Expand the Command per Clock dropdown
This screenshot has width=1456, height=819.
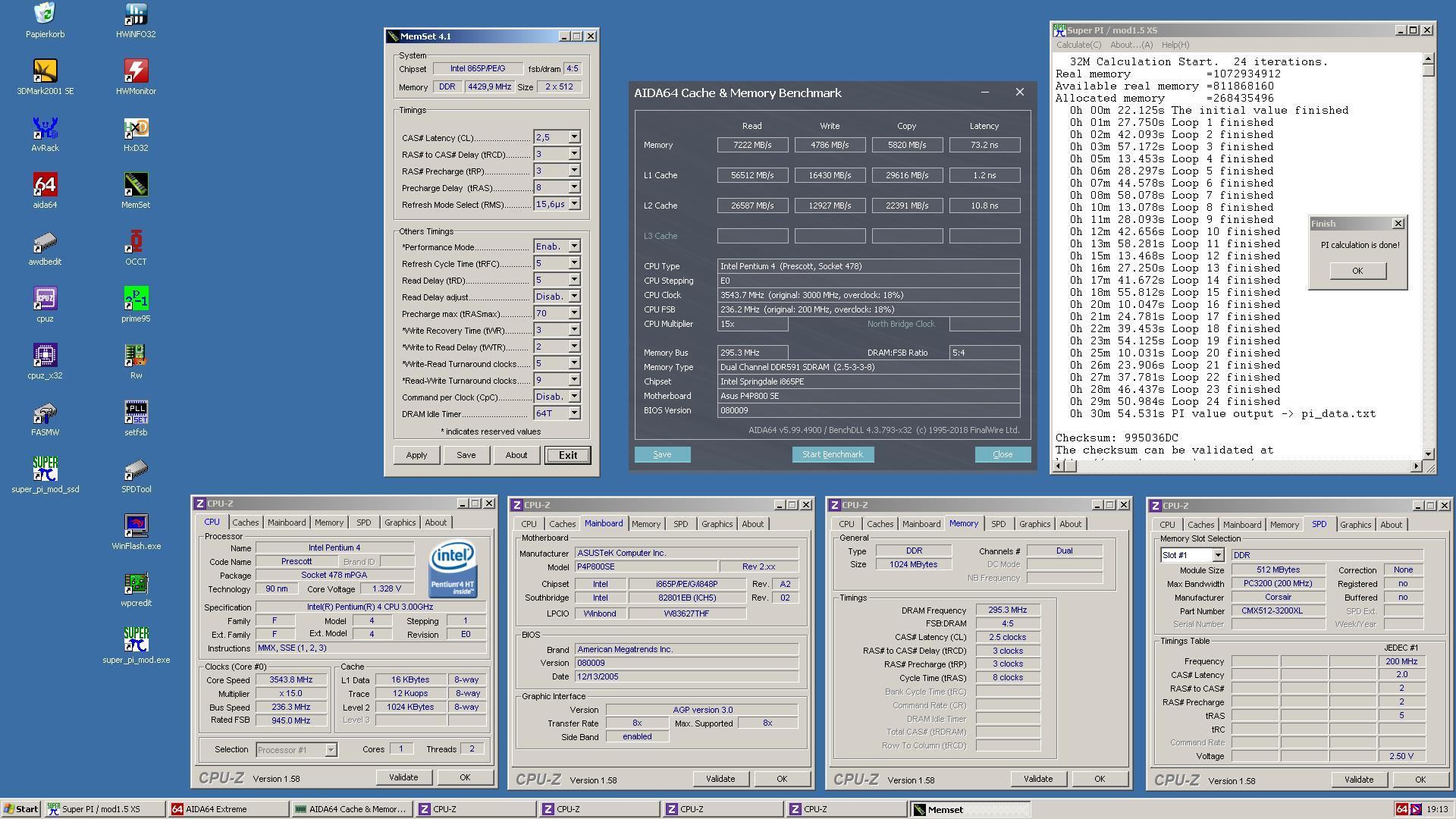[x=574, y=397]
